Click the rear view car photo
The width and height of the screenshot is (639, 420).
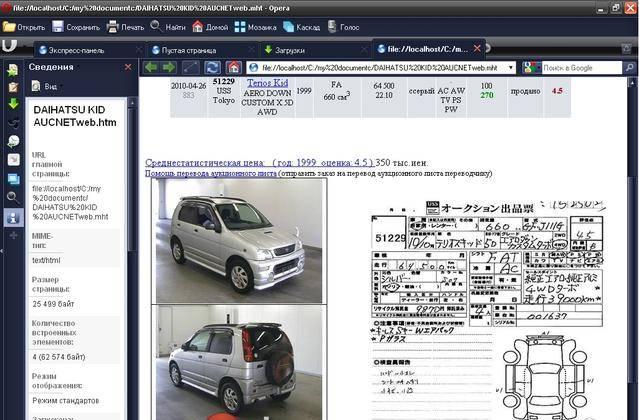point(239,363)
